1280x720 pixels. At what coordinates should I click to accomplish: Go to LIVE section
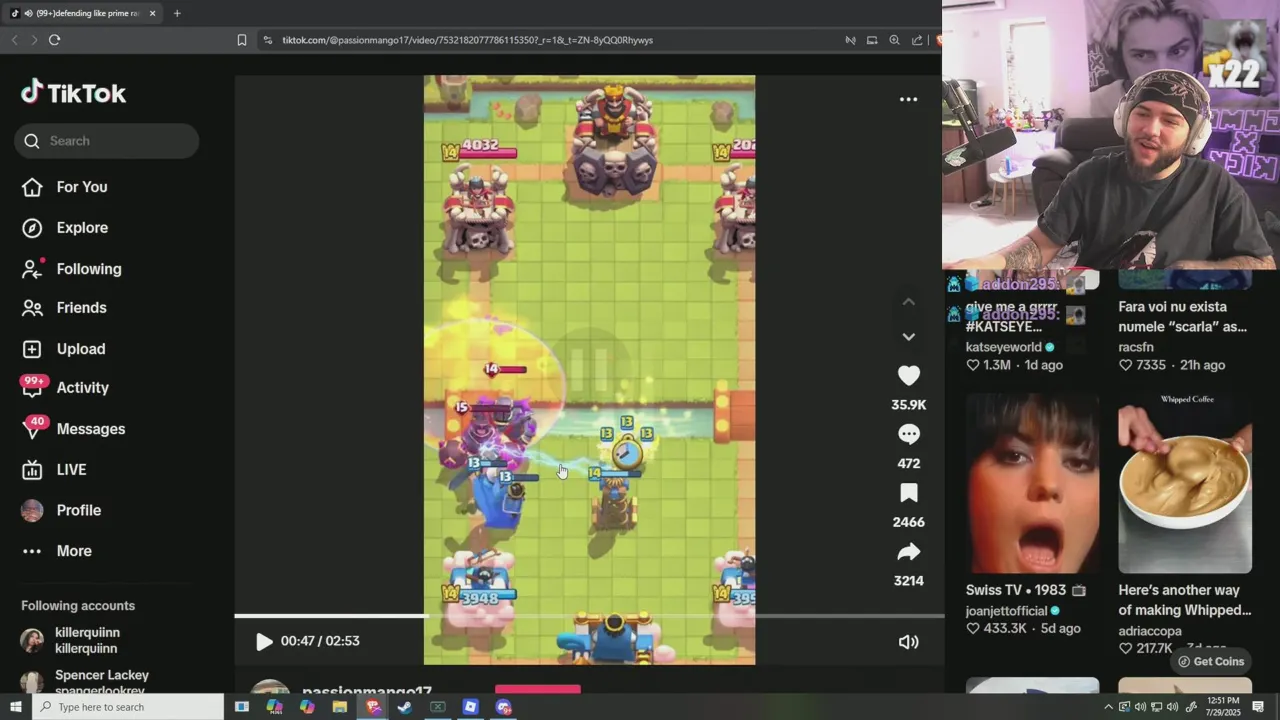pos(55,470)
